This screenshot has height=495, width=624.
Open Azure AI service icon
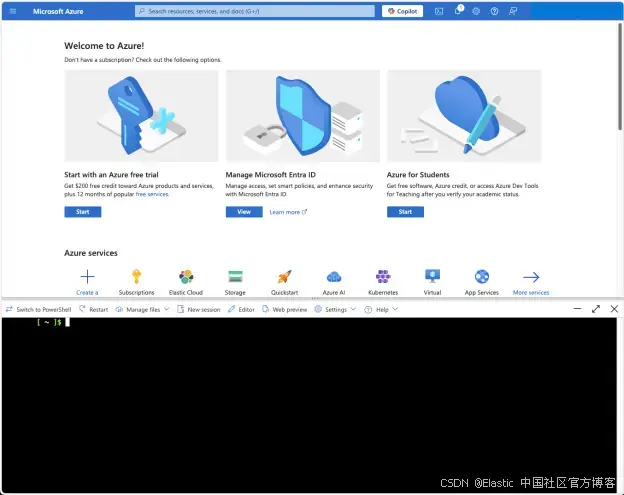click(x=334, y=277)
